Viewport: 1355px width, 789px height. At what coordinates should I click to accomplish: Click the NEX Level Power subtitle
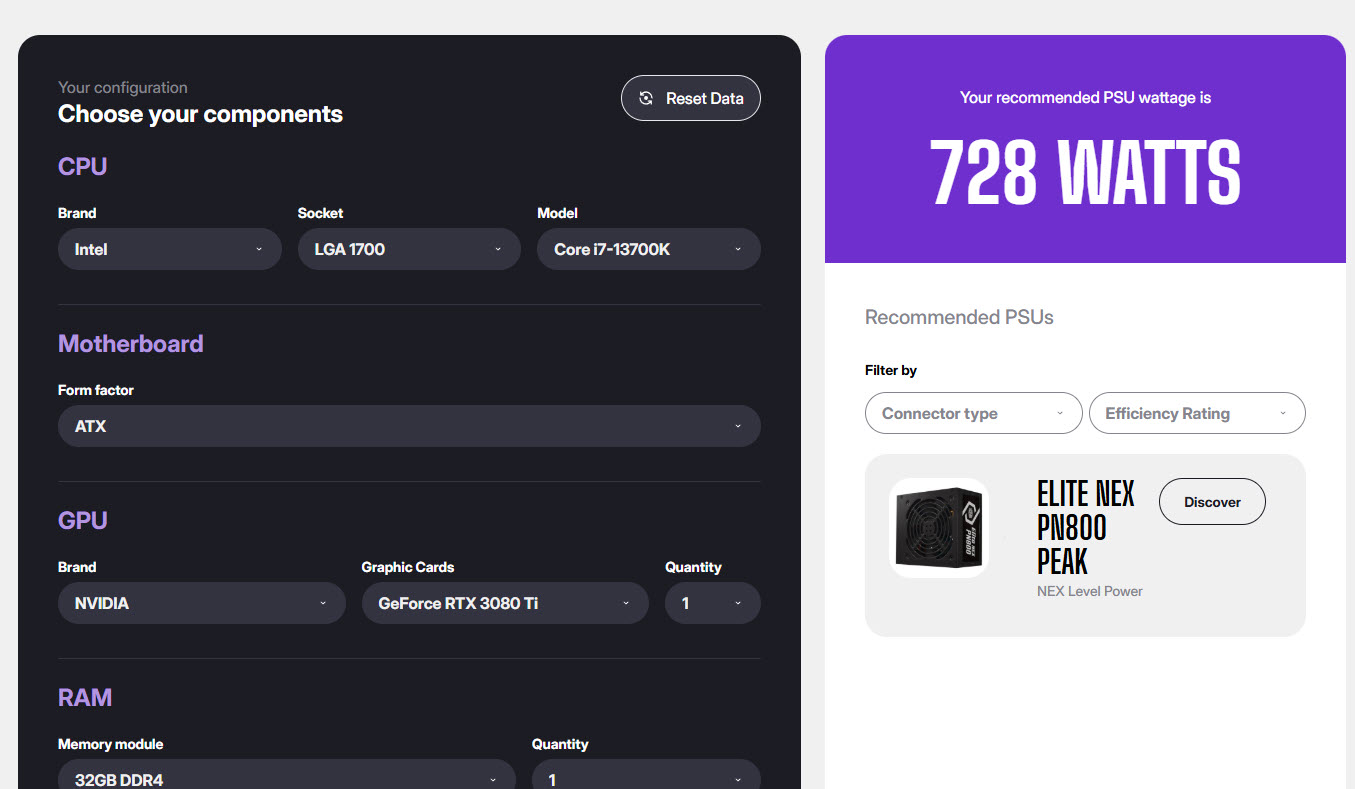click(x=1090, y=591)
